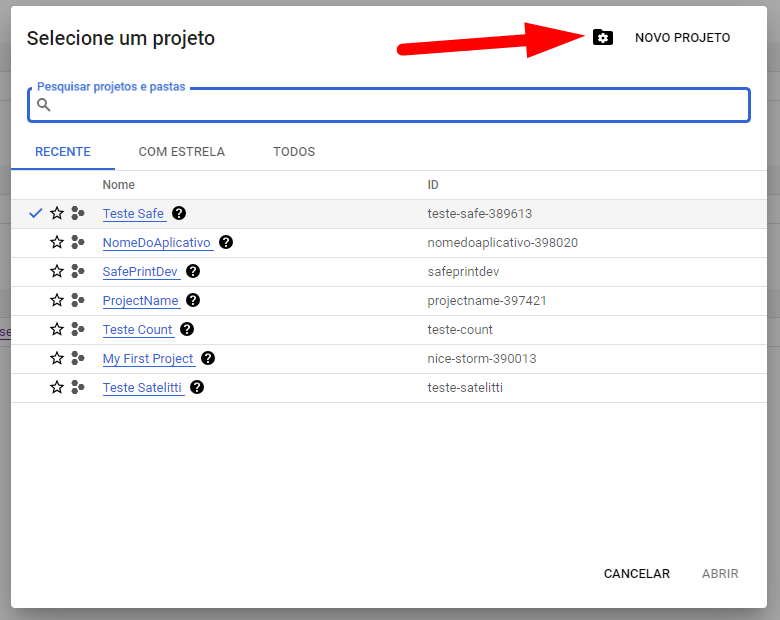Click the search magnifier icon

point(44,104)
